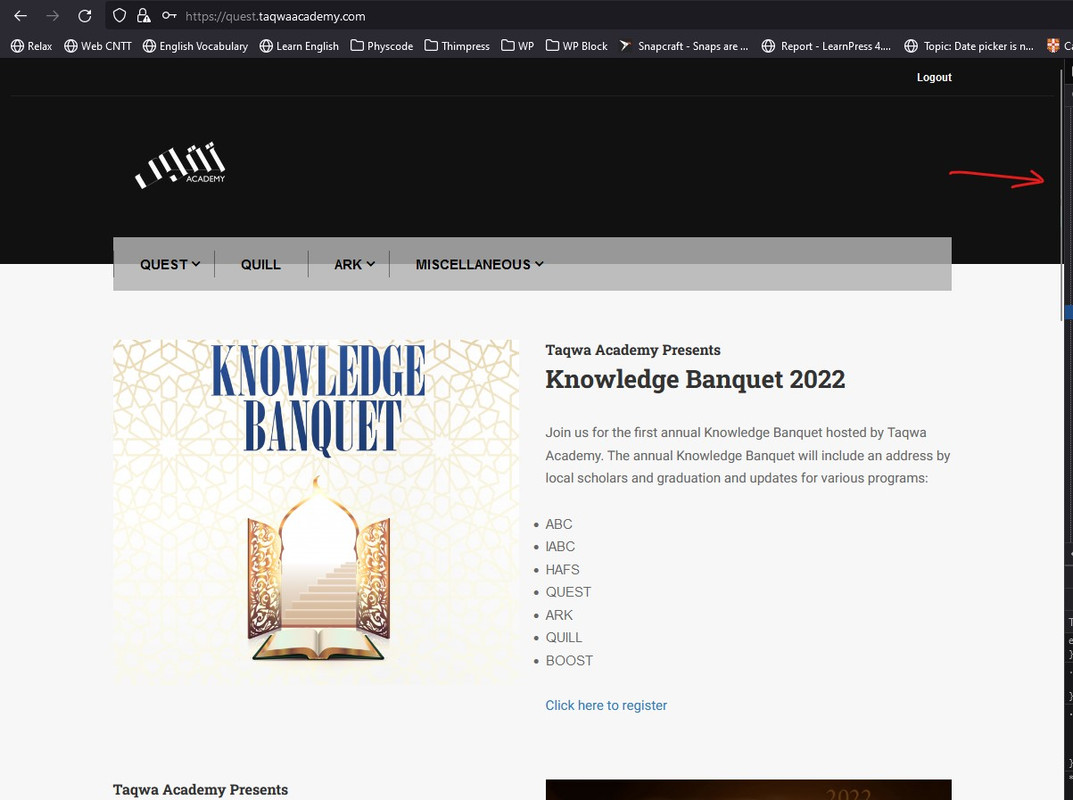Click the Knowledge Banquet poster image
This screenshot has height=800, width=1073.
coord(316,512)
